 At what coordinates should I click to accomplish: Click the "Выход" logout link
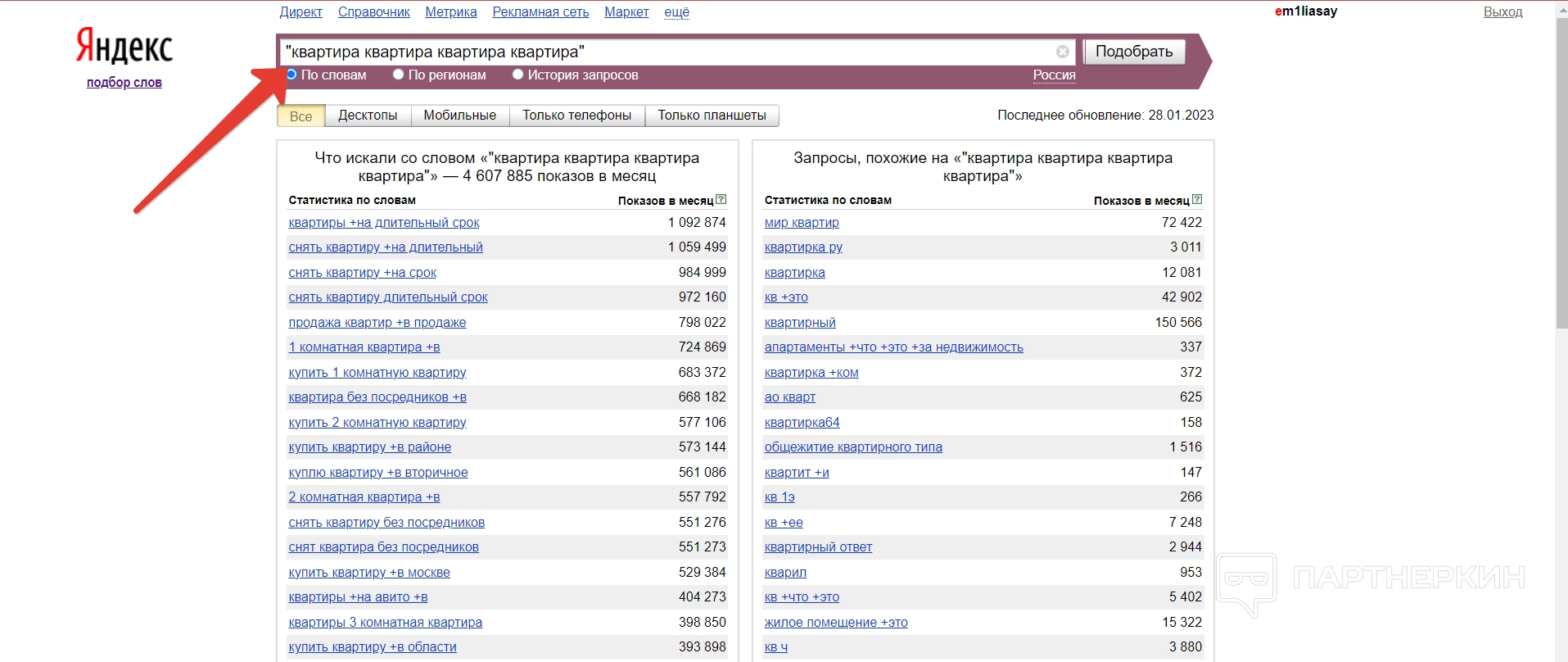(x=1502, y=11)
